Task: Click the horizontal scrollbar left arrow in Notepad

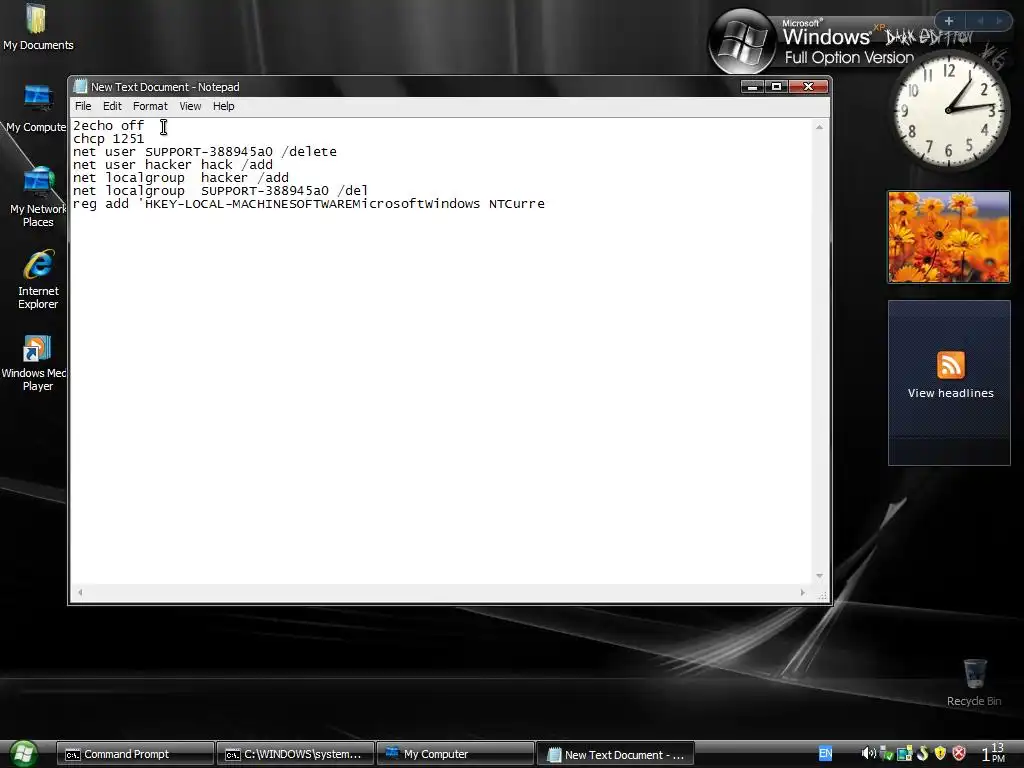Action: pos(80,592)
